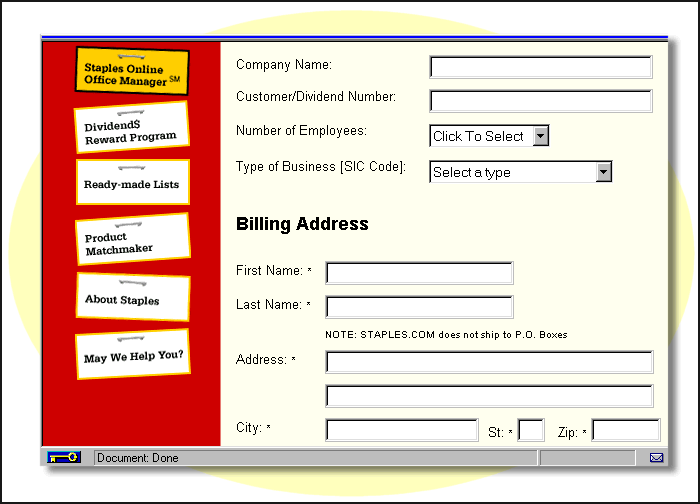700x504 pixels.
Task: Go to Ready-made Lists
Action: pos(132,185)
